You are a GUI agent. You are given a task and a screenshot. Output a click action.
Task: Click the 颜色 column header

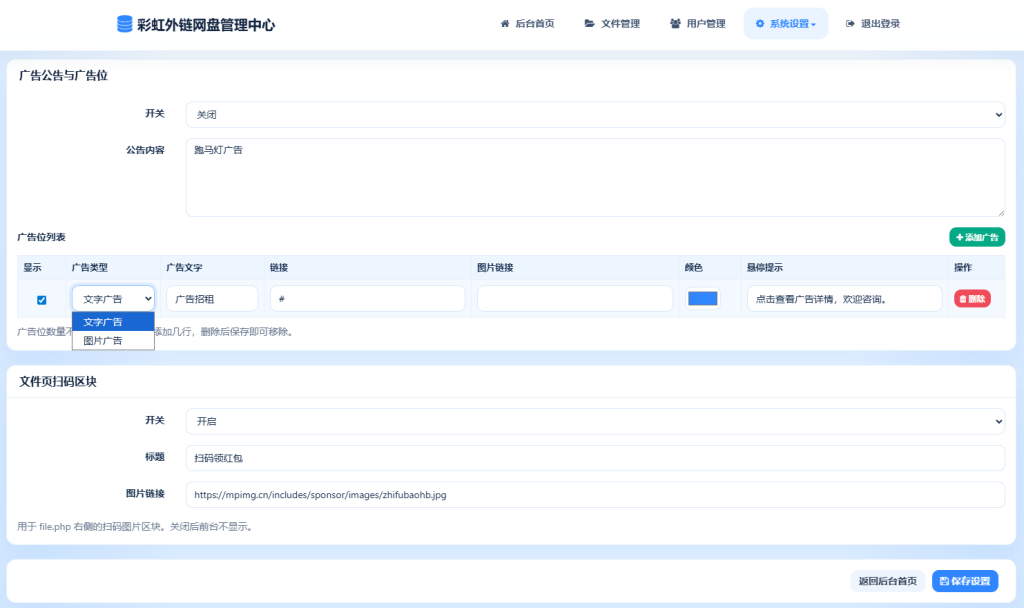coord(694,268)
